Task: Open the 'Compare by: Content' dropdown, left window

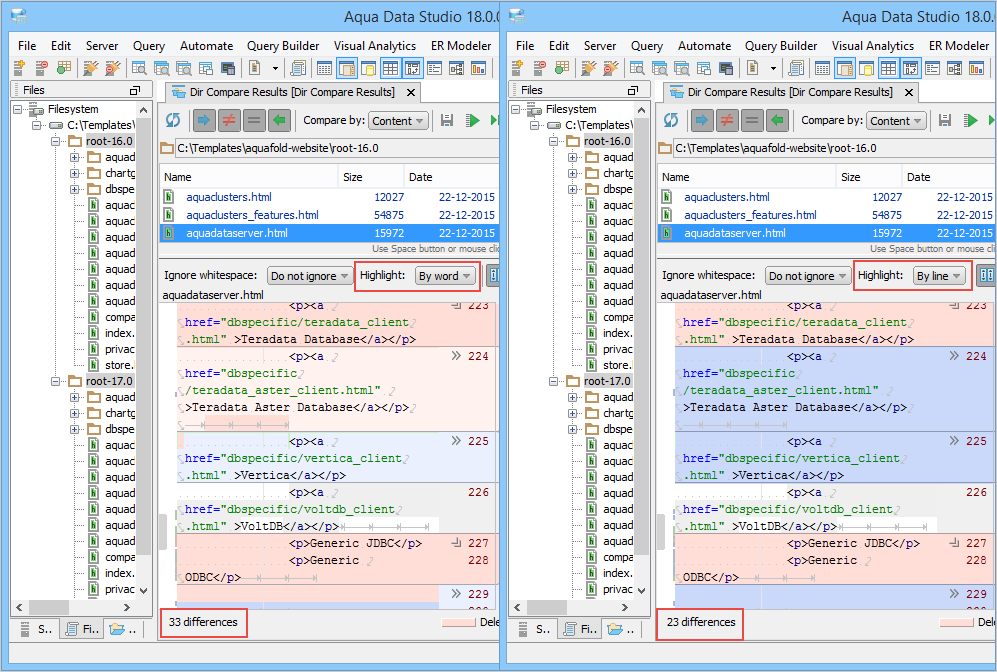Action: (x=398, y=121)
